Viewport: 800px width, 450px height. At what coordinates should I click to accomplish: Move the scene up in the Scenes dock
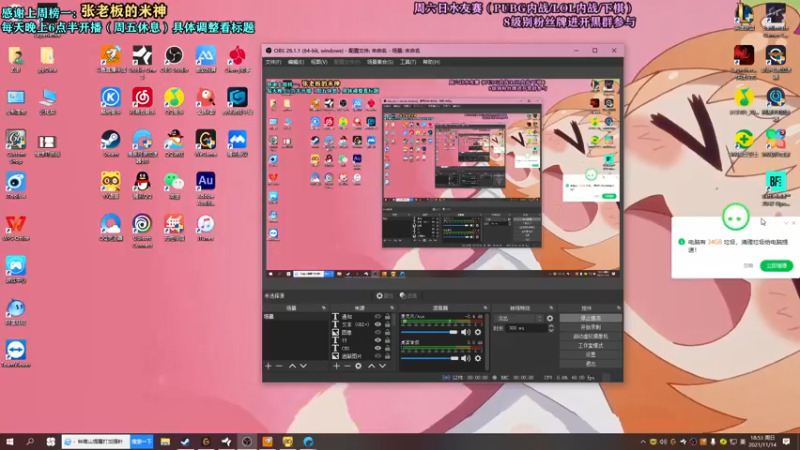pyautogui.click(x=292, y=366)
